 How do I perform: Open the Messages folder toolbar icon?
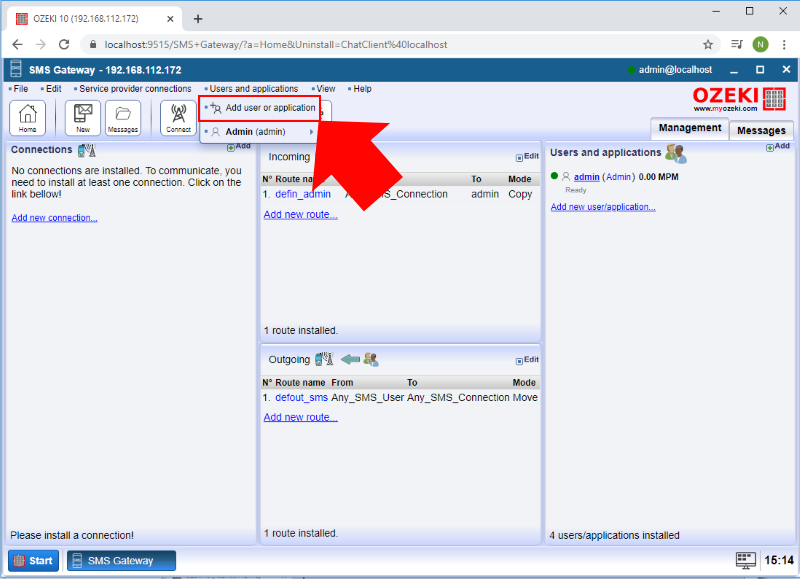coord(123,118)
